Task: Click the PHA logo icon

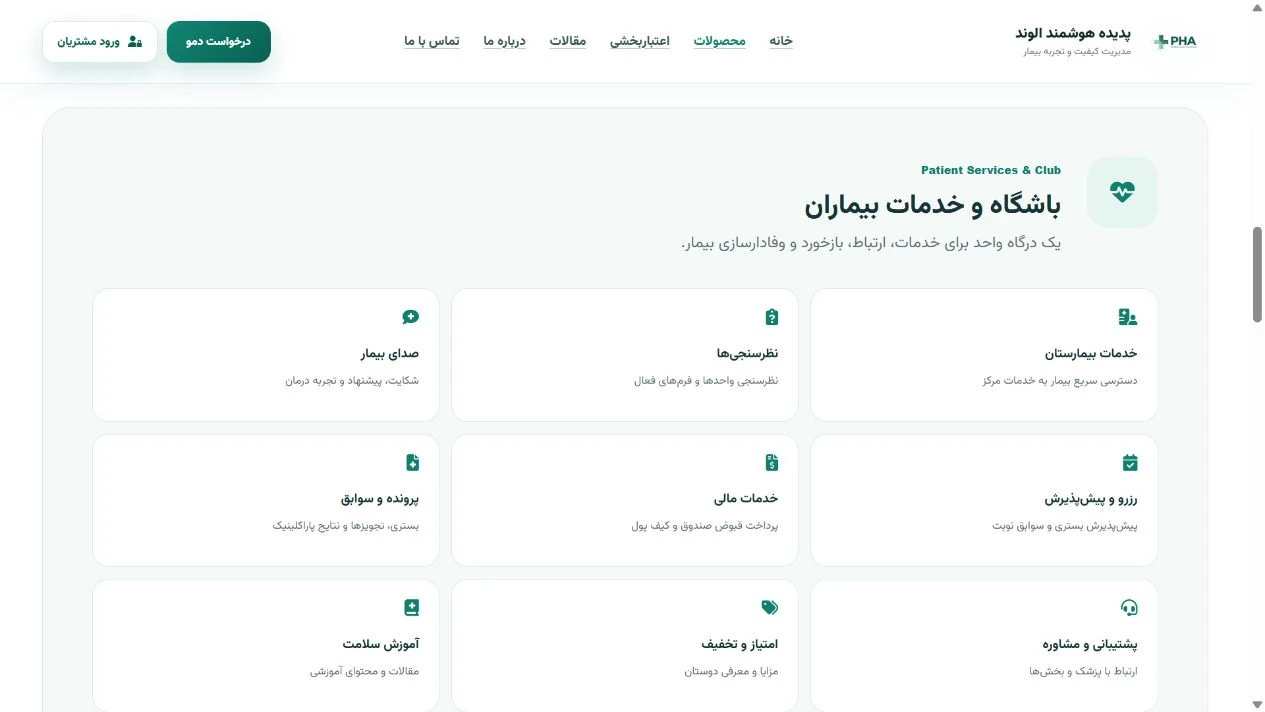Action: [1175, 41]
